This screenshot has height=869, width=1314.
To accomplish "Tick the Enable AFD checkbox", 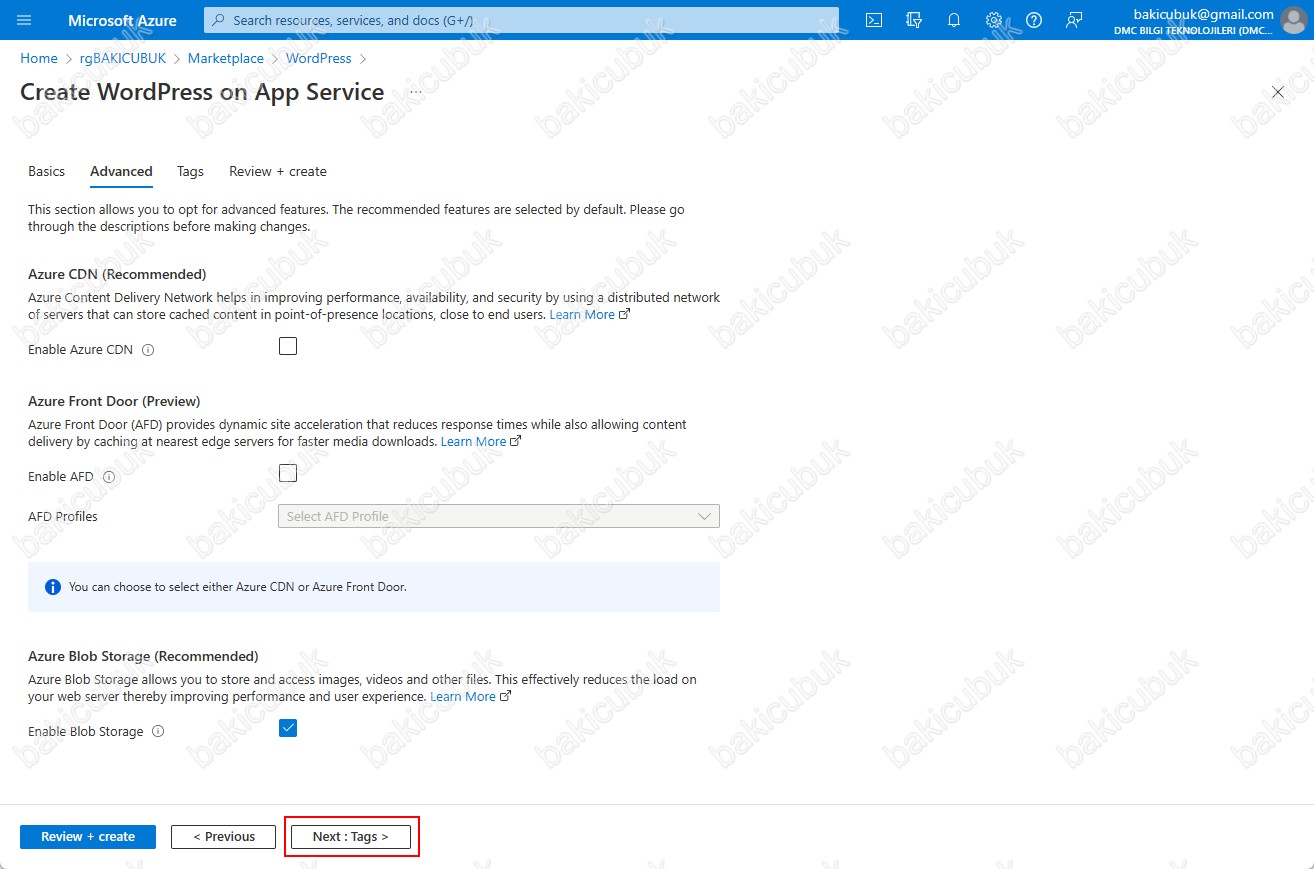I will coord(288,473).
